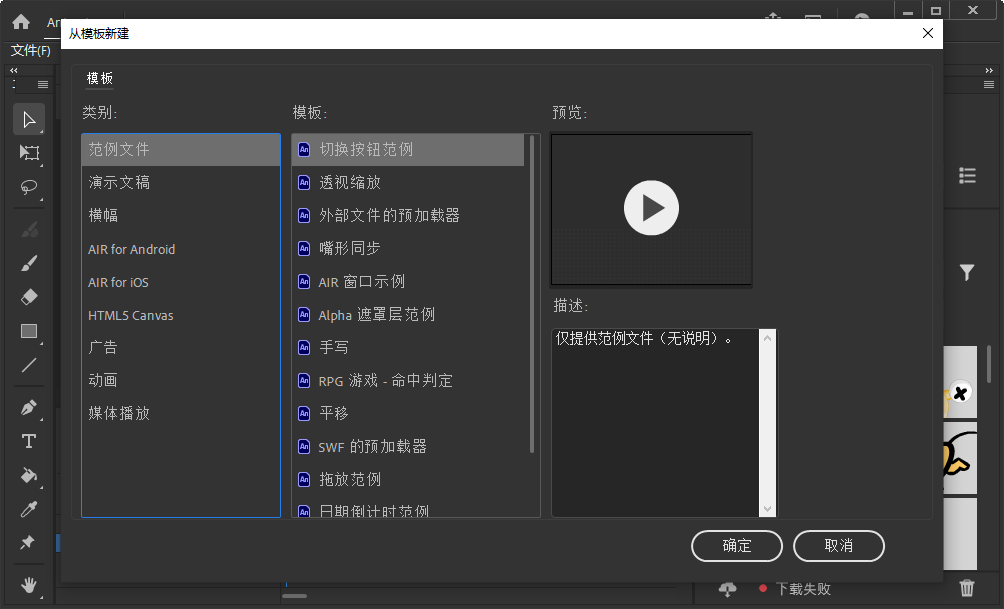This screenshot has width=1004, height=609.
Task: Open list view options in the right panel
Action: (x=967, y=174)
